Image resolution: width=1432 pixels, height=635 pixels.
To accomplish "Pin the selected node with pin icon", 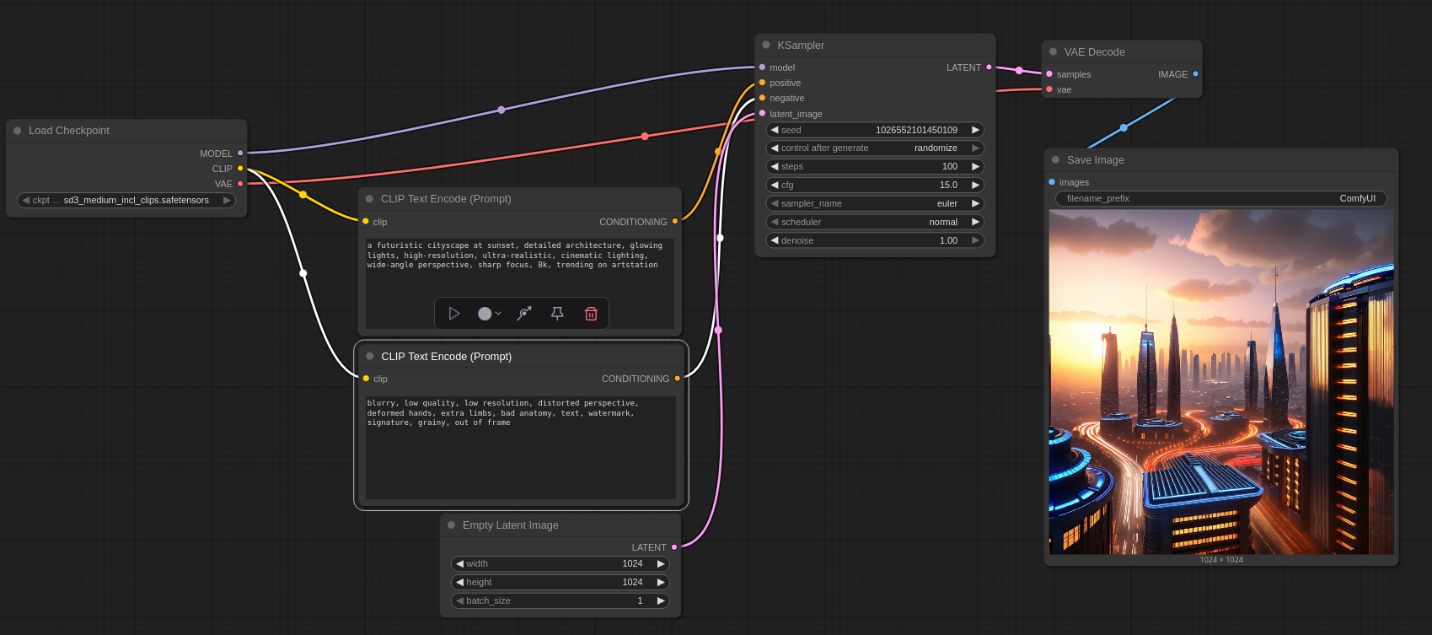I will point(557,314).
